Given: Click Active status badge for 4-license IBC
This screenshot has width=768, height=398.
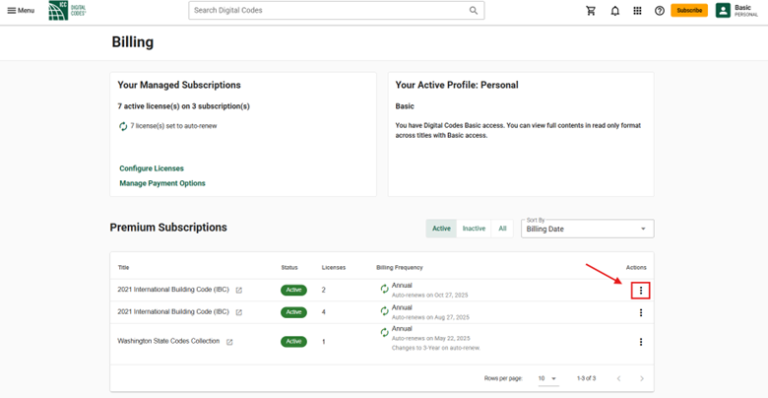Looking at the screenshot, I should pyautogui.click(x=293, y=312).
